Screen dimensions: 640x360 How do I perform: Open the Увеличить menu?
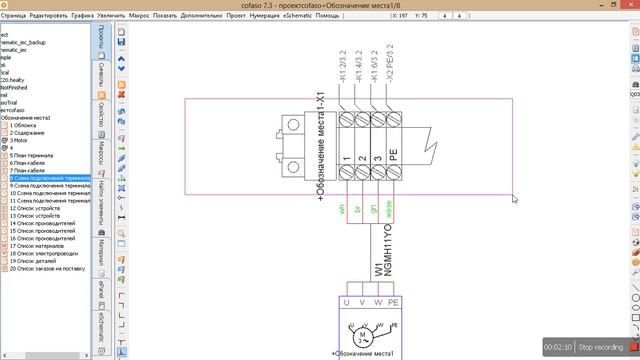tap(111, 16)
